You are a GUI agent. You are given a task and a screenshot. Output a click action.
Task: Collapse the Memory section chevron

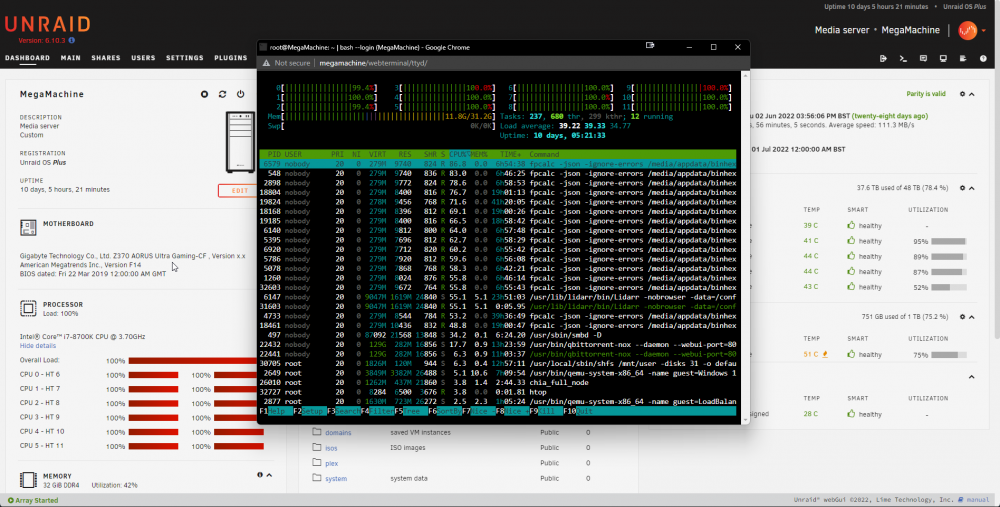click(x=269, y=475)
